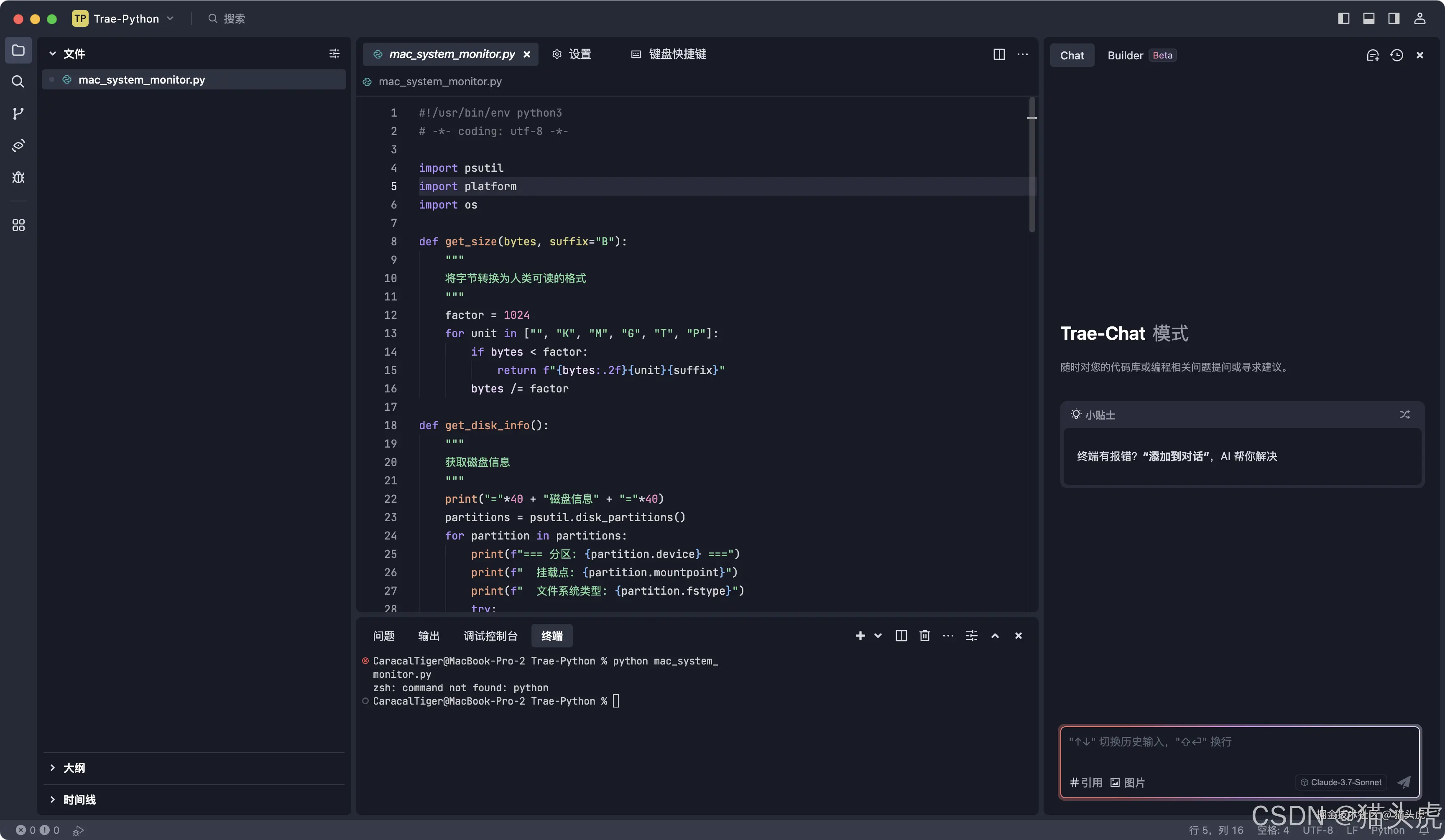Start a new chat session icon
Image resolution: width=1445 pixels, height=840 pixels.
(1372, 56)
